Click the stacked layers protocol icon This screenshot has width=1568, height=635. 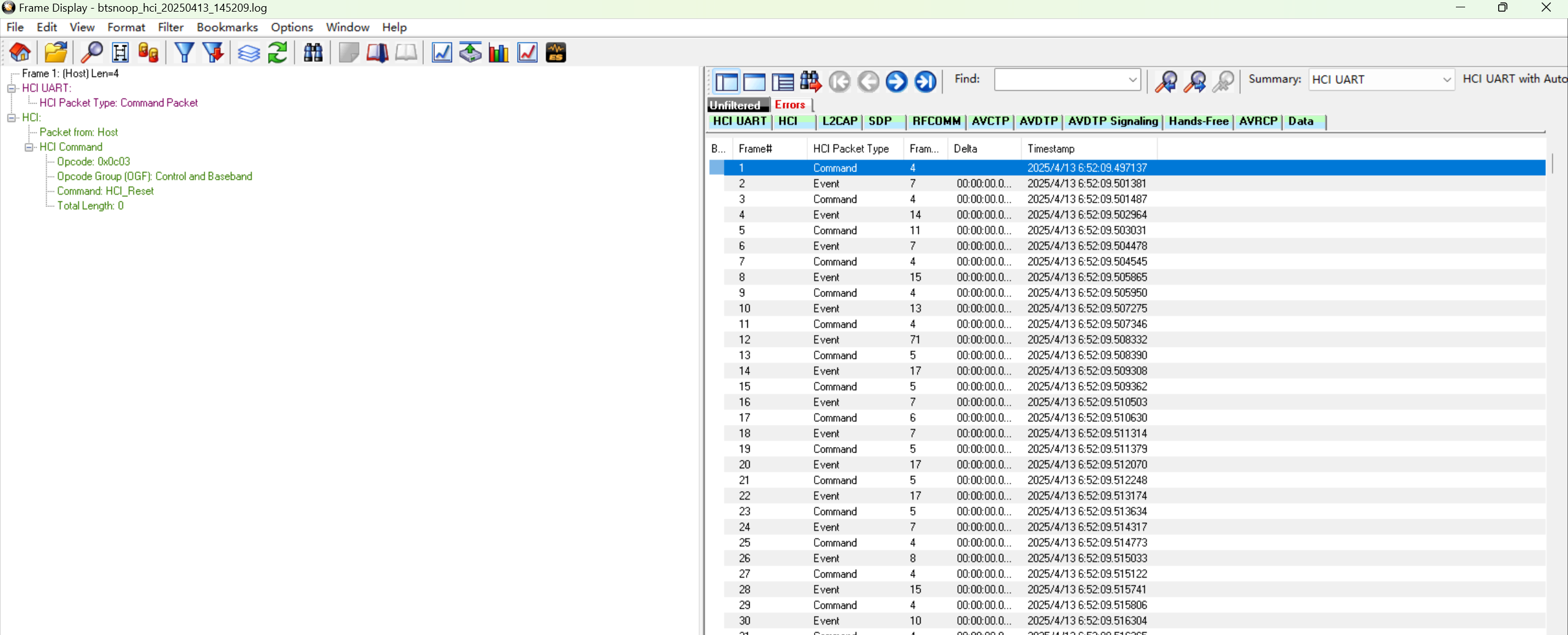[249, 53]
